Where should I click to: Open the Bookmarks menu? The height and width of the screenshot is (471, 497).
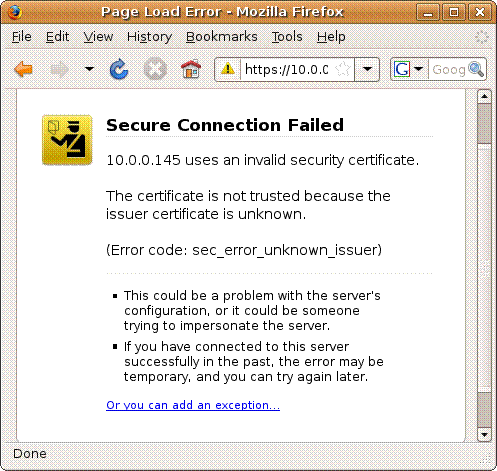coord(222,37)
